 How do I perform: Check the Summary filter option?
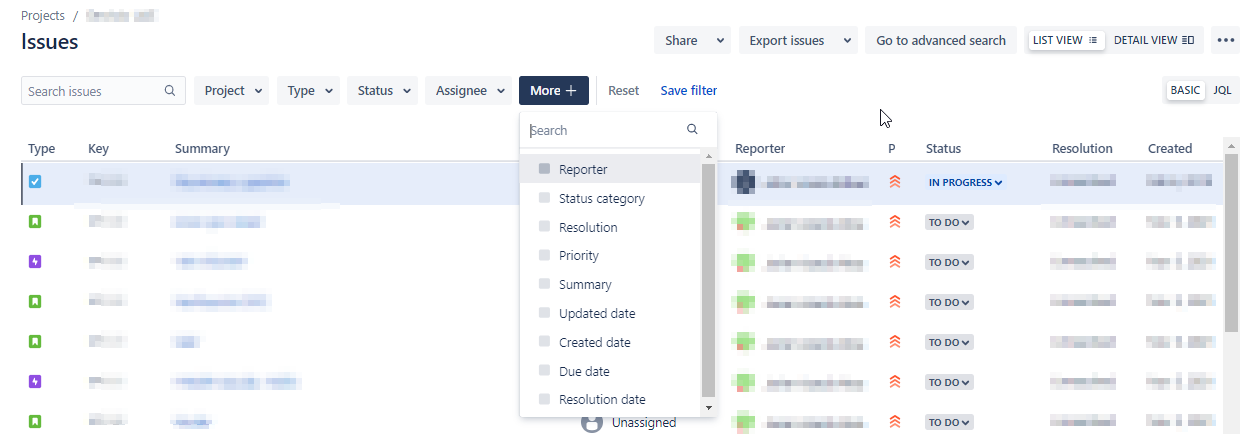[x=544, y=284]
